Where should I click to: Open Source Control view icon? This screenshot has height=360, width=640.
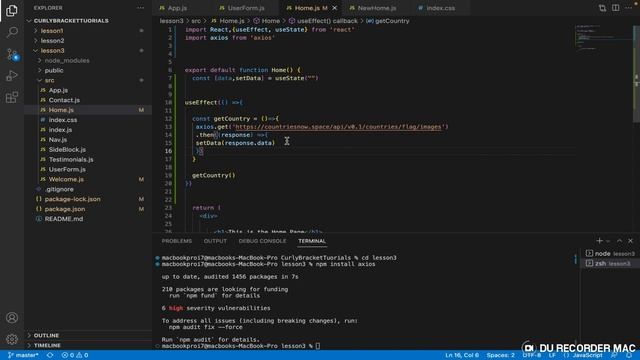point(12,54)
